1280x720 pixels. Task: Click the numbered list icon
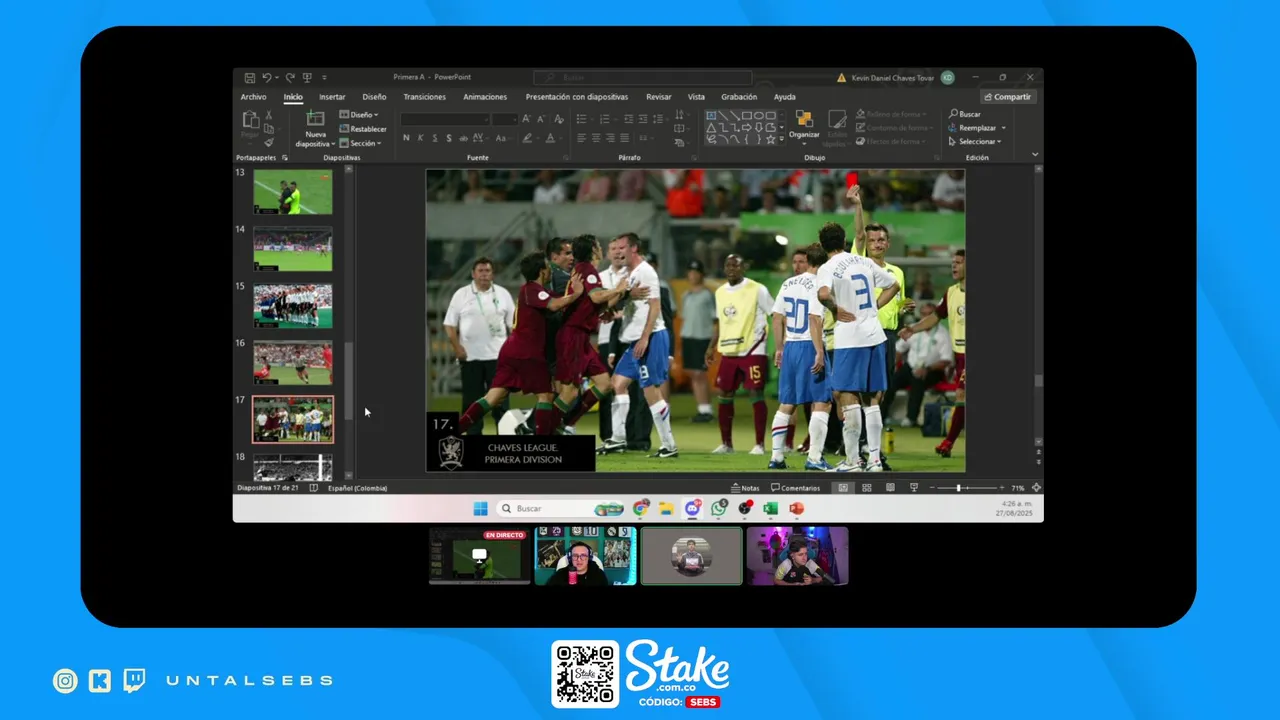pyautogui.click(x=603, y=119)
